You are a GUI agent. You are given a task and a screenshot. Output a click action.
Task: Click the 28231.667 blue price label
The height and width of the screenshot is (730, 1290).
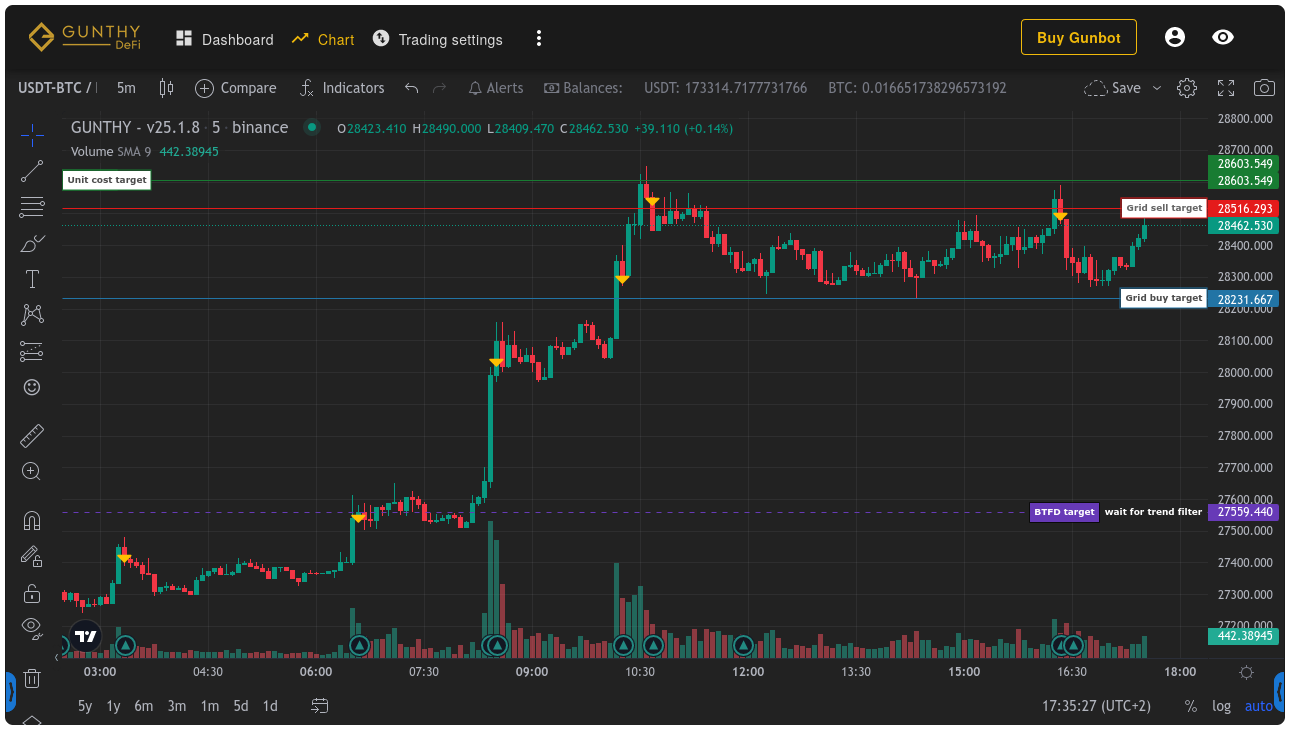pos(1244,299)
